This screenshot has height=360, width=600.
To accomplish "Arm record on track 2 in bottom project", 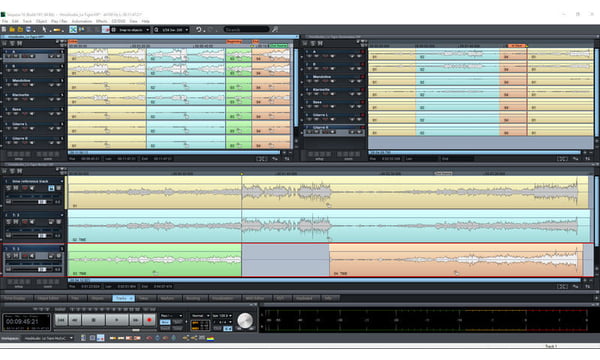I will 25,222.
